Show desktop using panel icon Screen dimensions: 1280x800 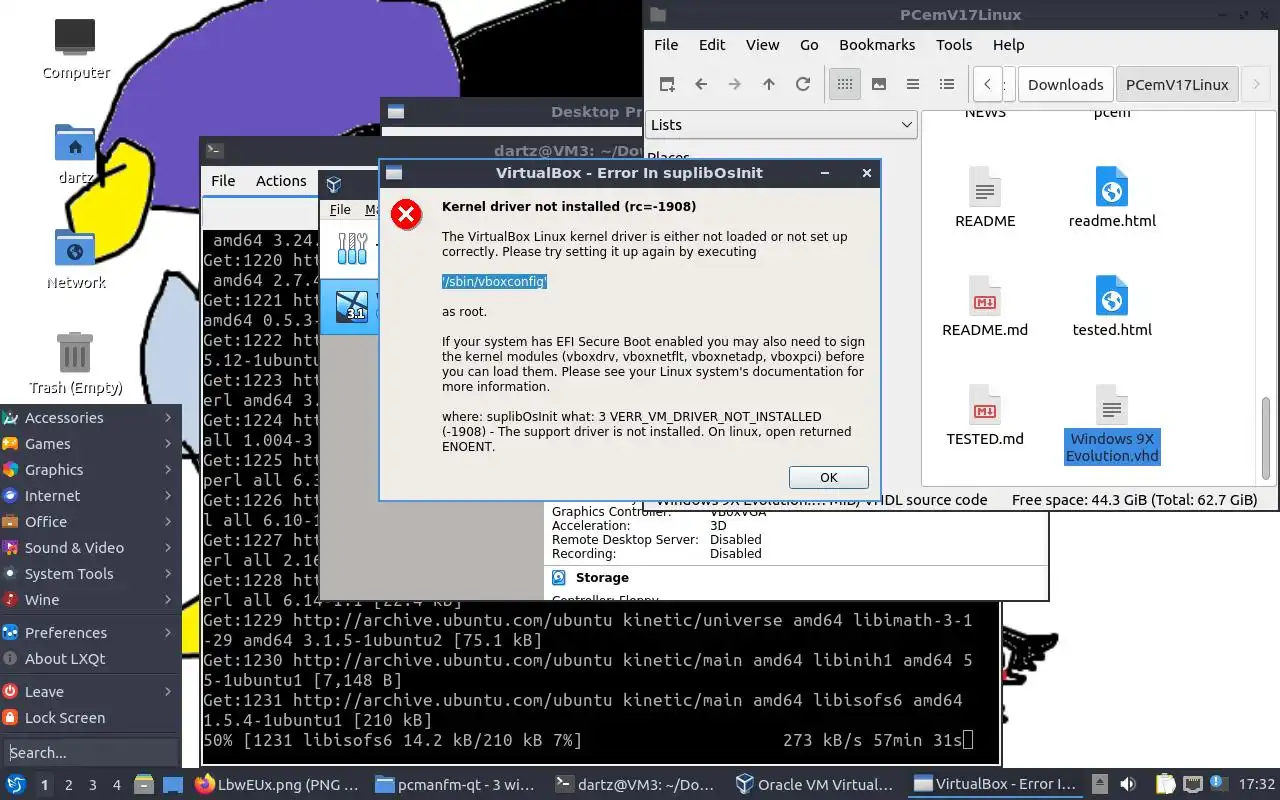[172, 784]
